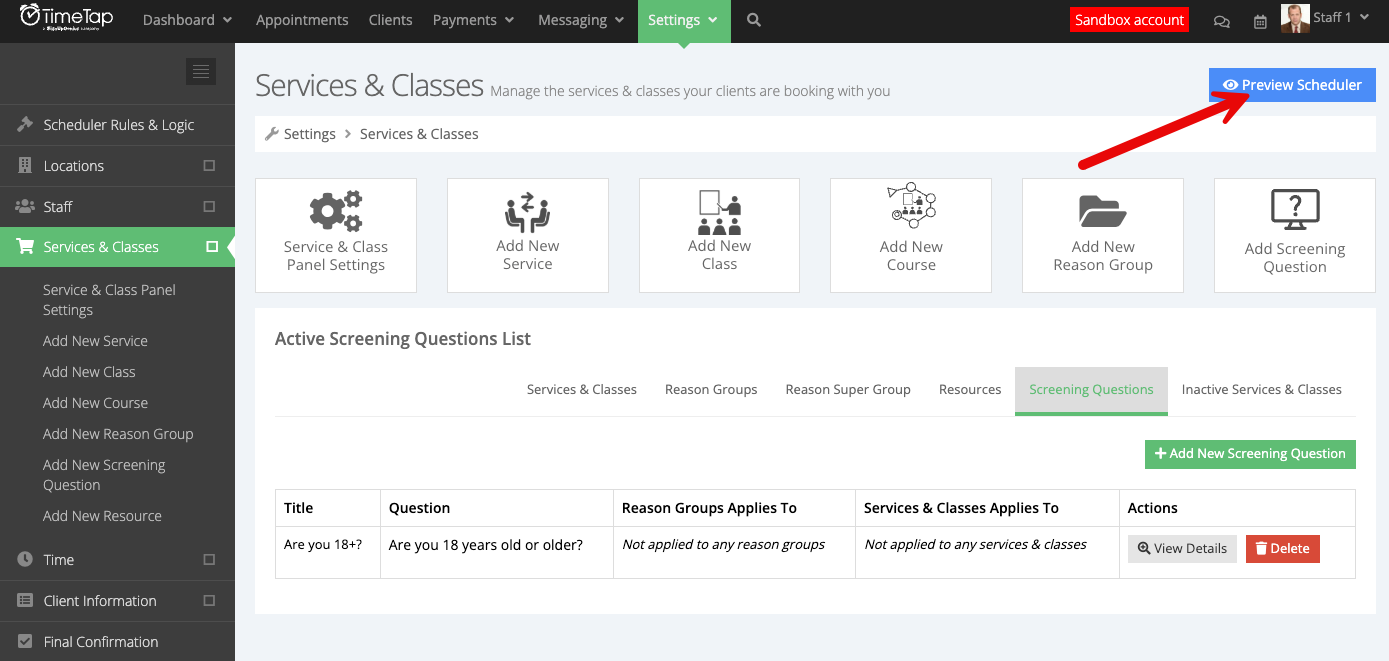Screen dimensions: 1389x661
Task: Click the Staff 1 profile photo
Action: pyautogui.click(x=1295, y=19)
